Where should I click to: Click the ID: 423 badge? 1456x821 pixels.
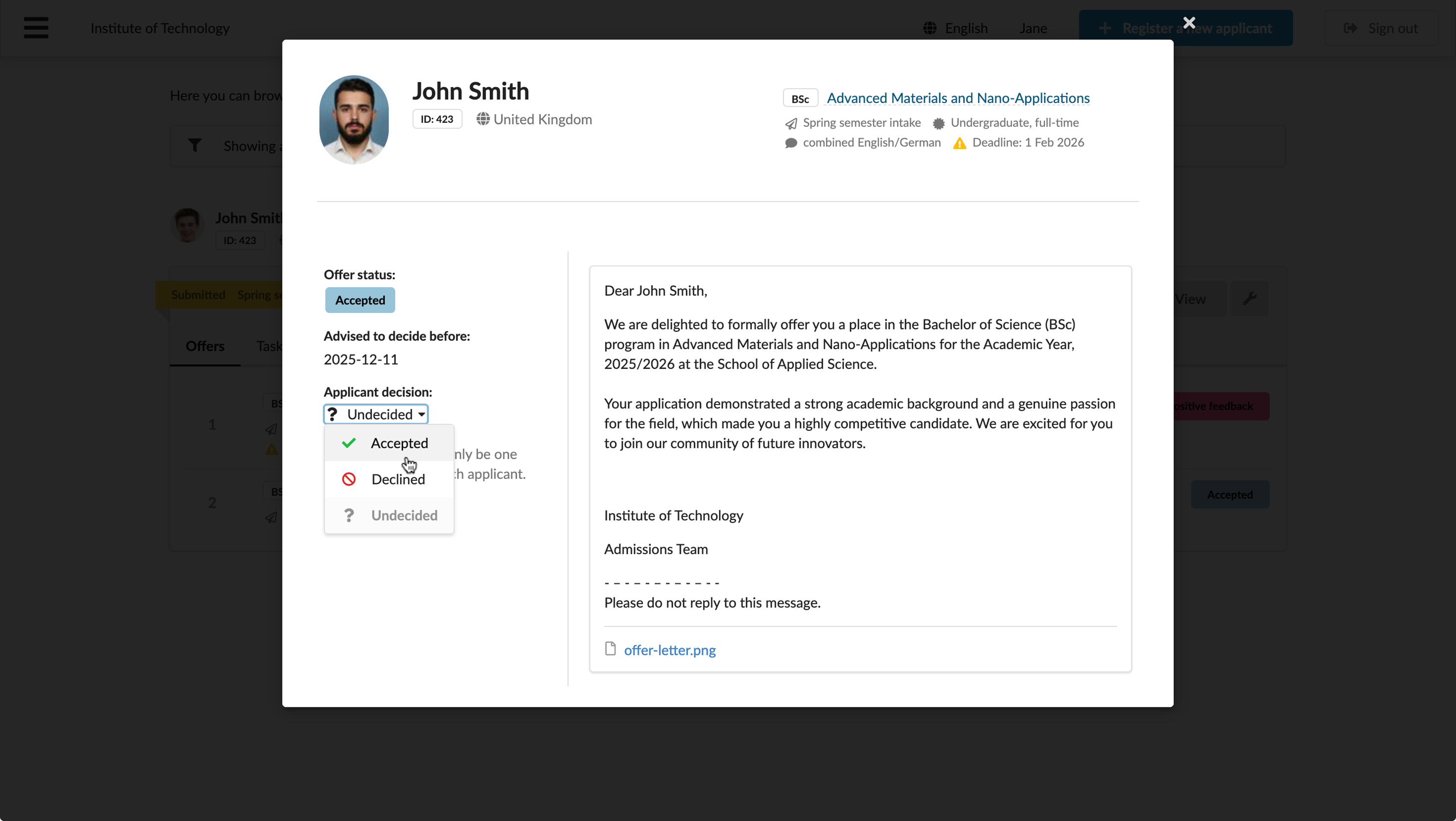pyautogui.click(x=437, y=119)
